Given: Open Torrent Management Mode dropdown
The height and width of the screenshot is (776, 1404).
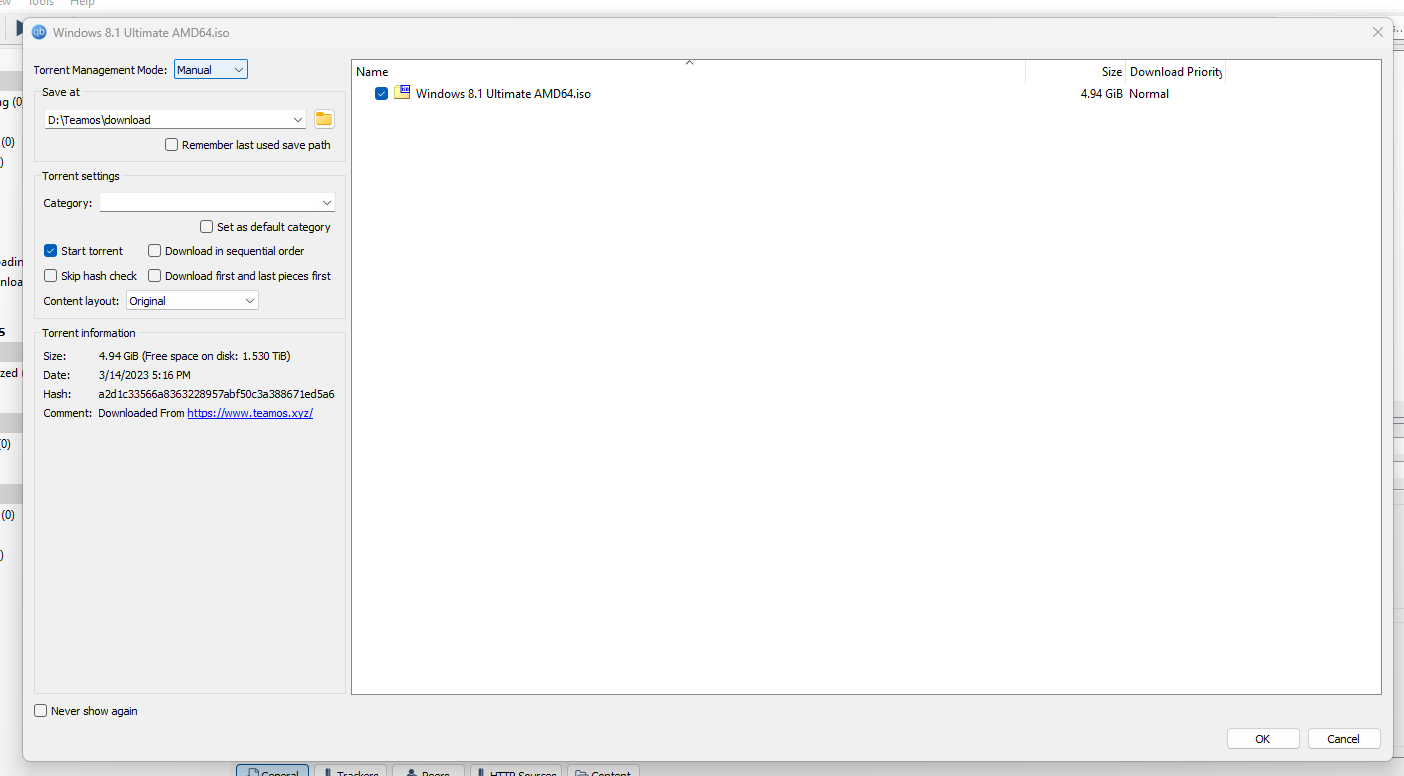Looking at the screenshot, I should (x=210, y=70).
